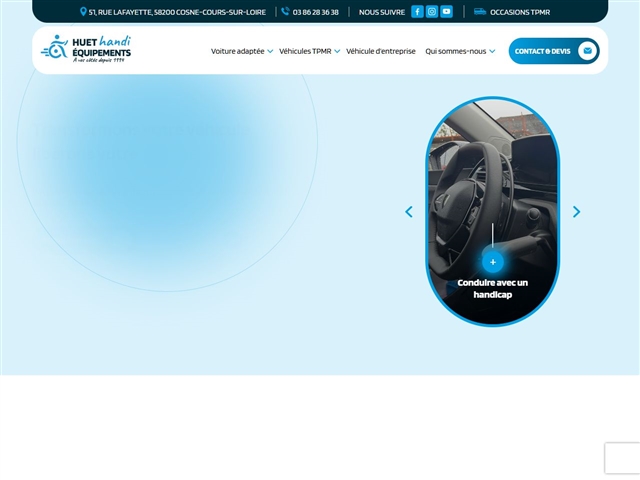Go to previous carousel slide
The width and height of the screenshot is (640, 480).
[408, 212]
